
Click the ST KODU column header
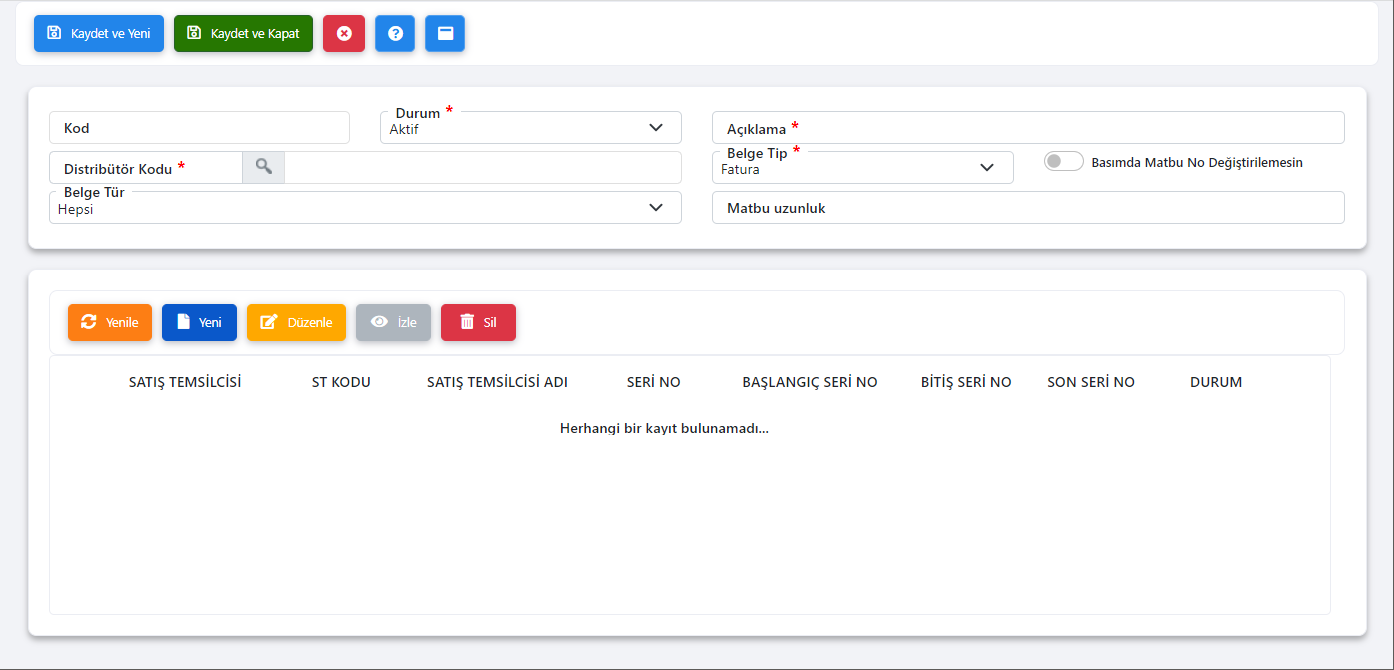pyautogui.click(x=341, y=382)
